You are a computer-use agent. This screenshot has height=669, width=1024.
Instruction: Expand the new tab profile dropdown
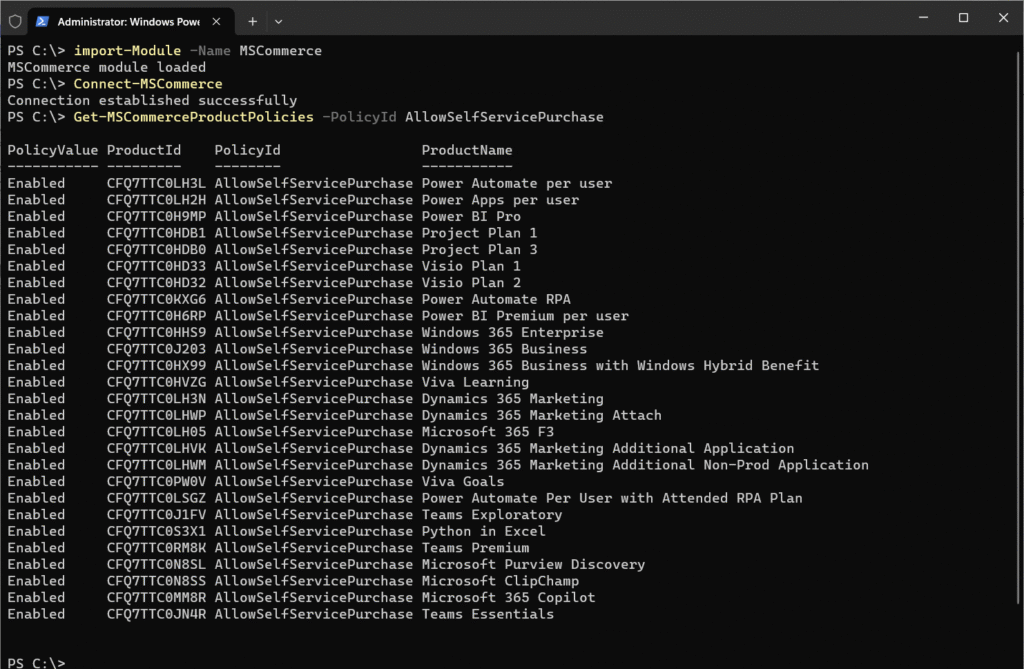point(279,20)
